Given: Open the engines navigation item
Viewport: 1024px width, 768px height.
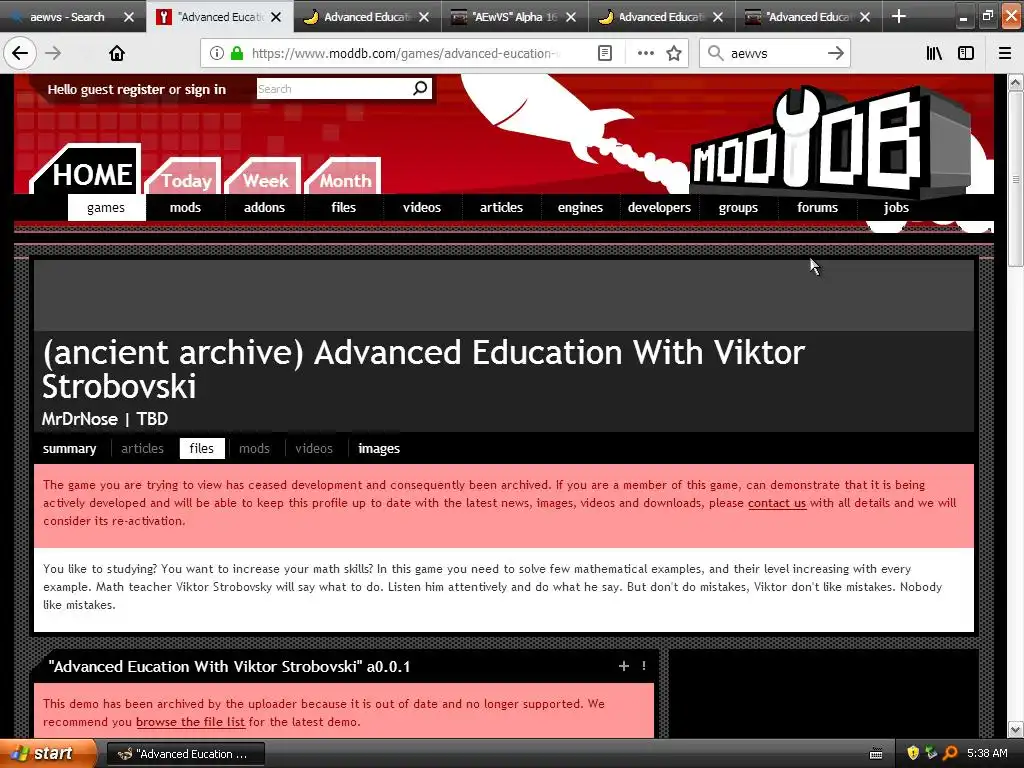Looking at the screenshot, I should tap(580, 208).
